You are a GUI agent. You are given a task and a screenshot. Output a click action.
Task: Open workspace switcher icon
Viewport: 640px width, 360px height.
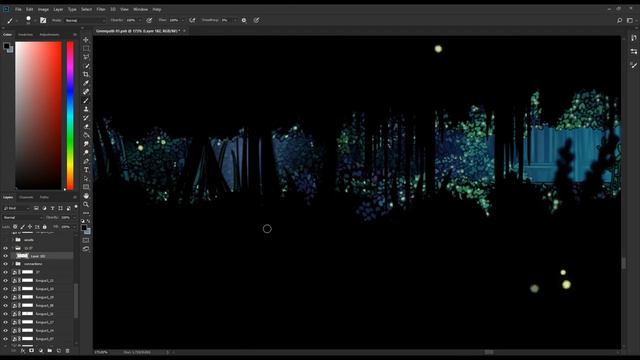630,20
